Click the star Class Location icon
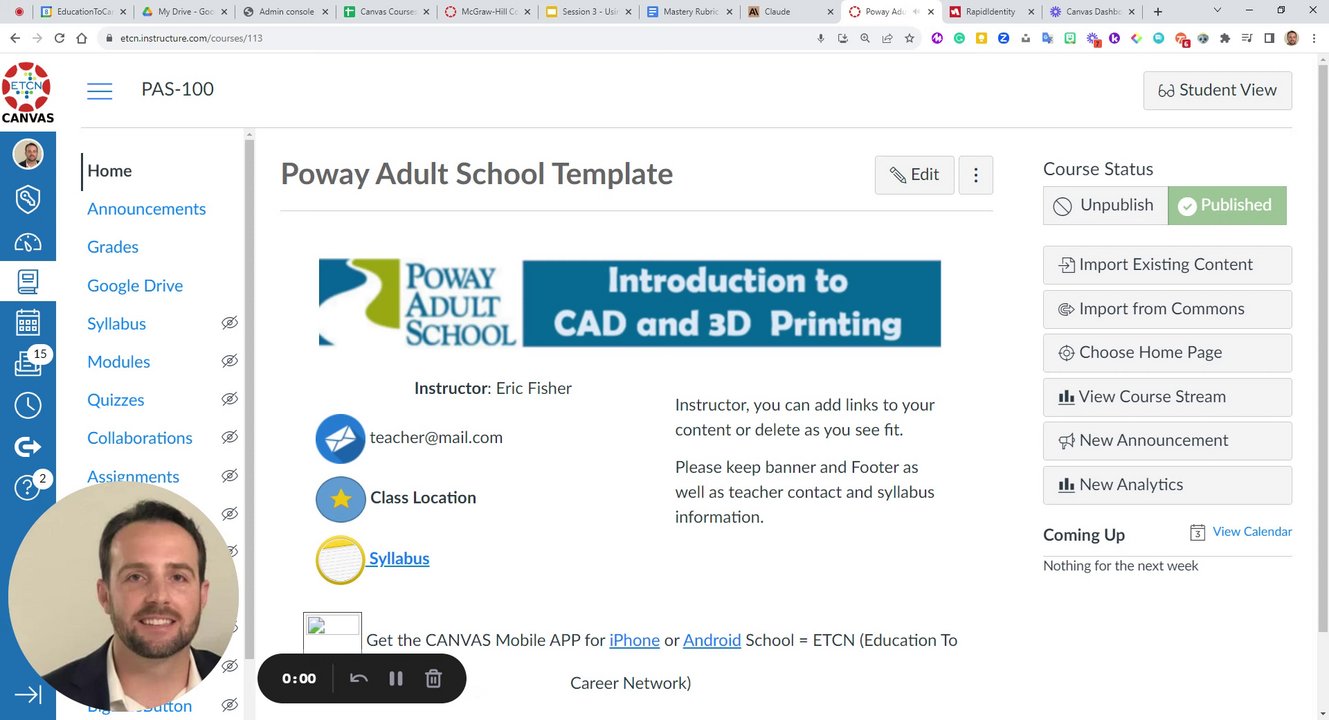The width and height of the screenshot is (1329, 720). point(340,499)
